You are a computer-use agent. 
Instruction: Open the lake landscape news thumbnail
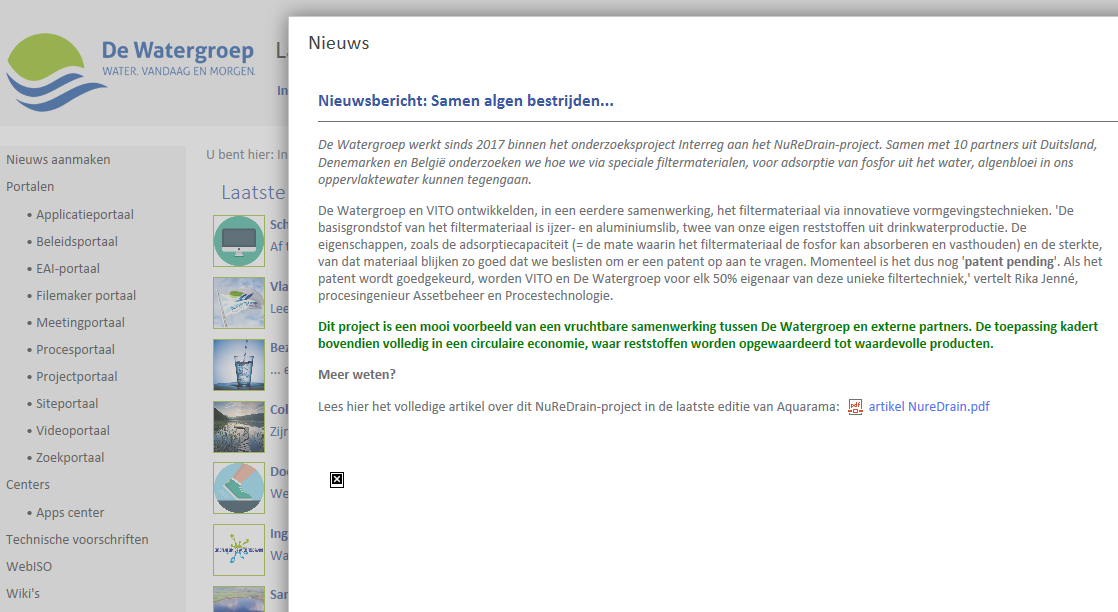(x=239, y=427)
